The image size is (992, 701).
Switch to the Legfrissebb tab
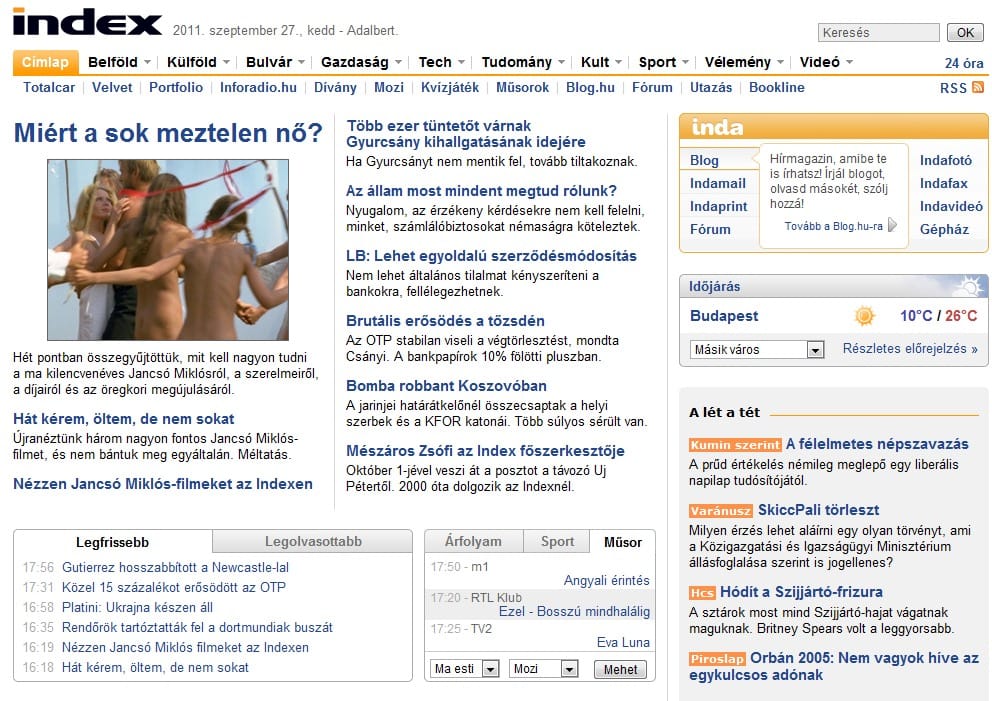(x=113, y=542)
